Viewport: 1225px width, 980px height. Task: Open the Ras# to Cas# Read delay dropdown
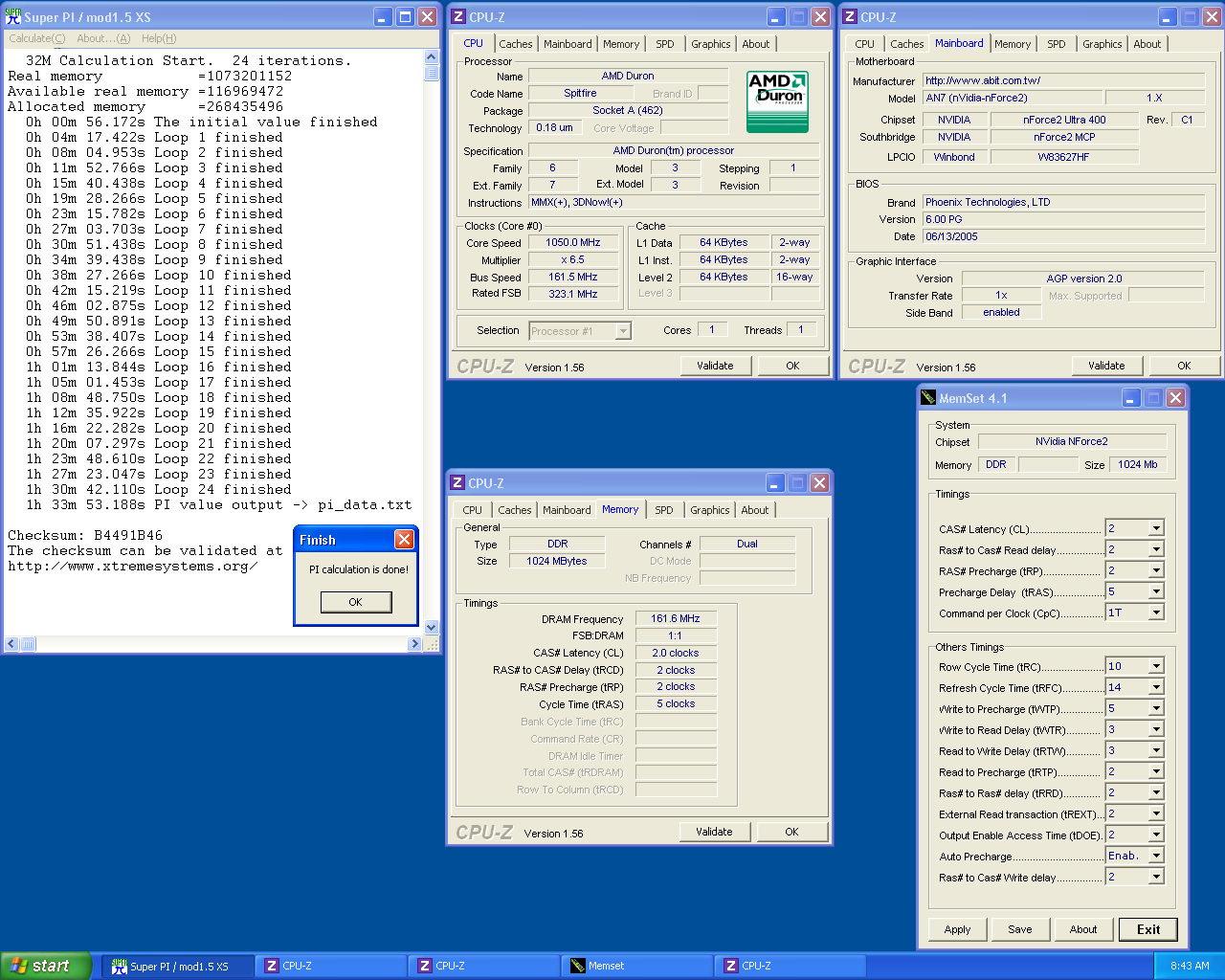(1156, 549)
